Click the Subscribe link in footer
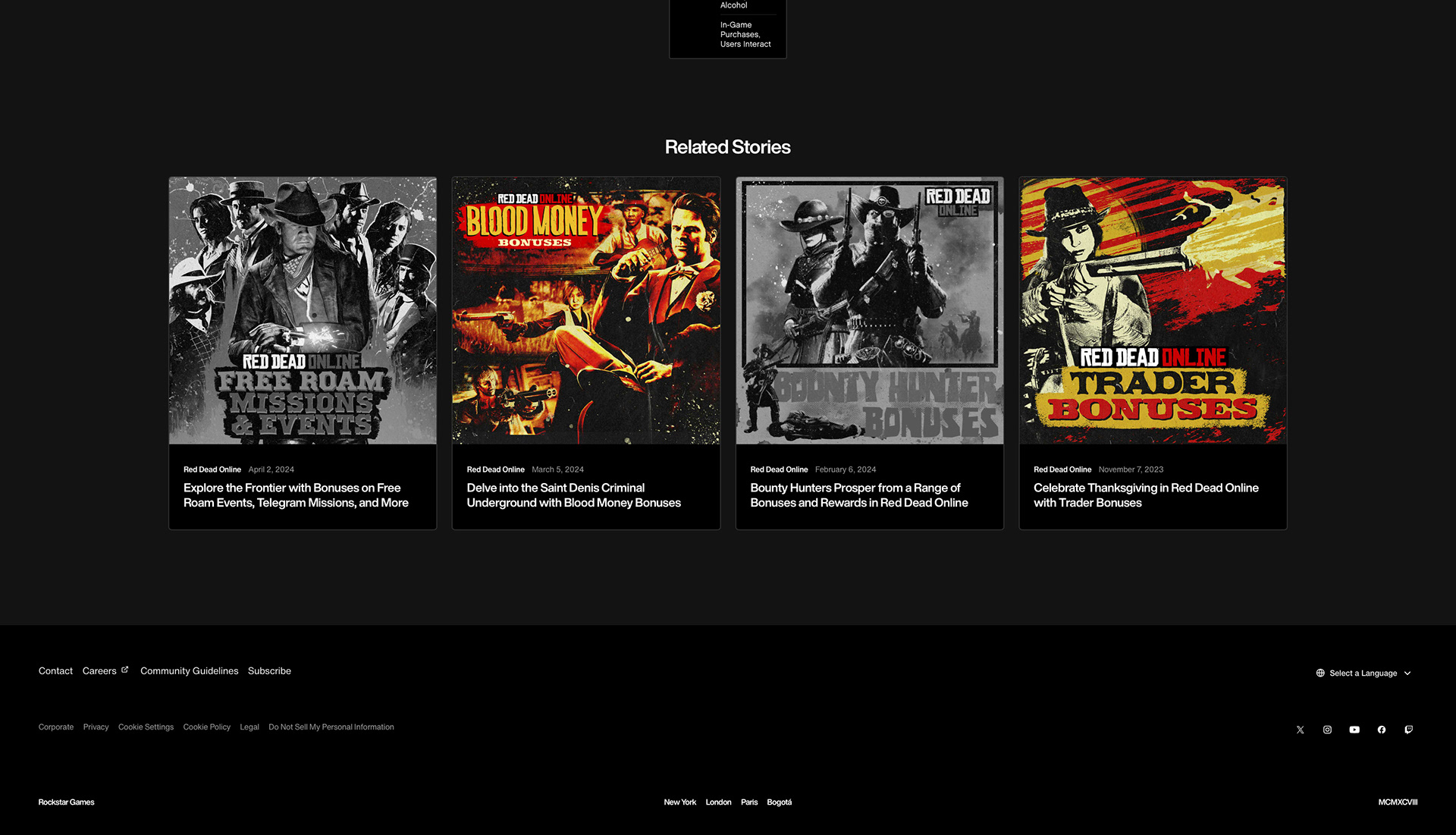Viewport: 1456px width, 835px height. (x=269, y=671)
